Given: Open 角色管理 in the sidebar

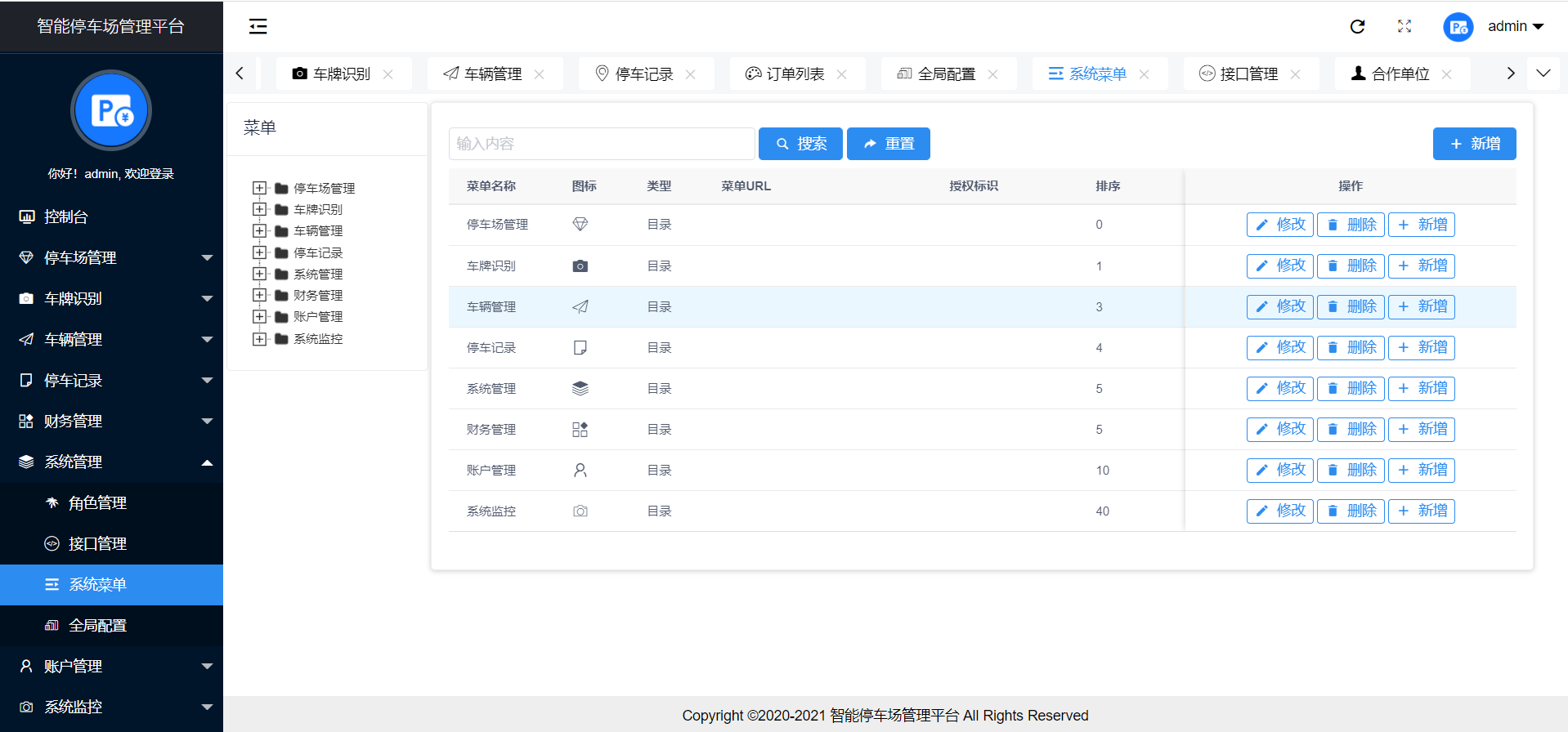Looking at the screenshot, I should click(x=97, y=503).
